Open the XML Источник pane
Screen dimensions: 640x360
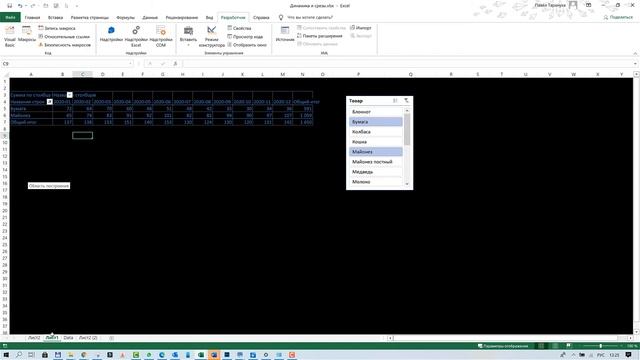pos(285,34)
